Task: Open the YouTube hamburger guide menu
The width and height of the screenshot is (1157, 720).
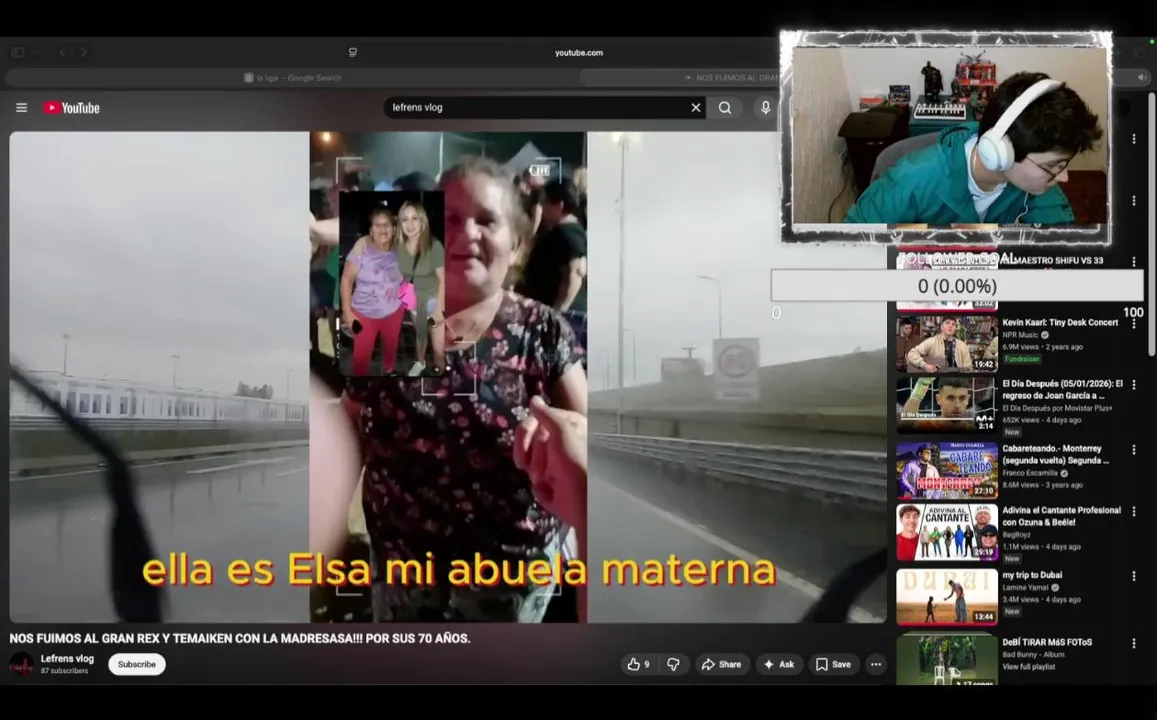Action: (x=21, y=108)
